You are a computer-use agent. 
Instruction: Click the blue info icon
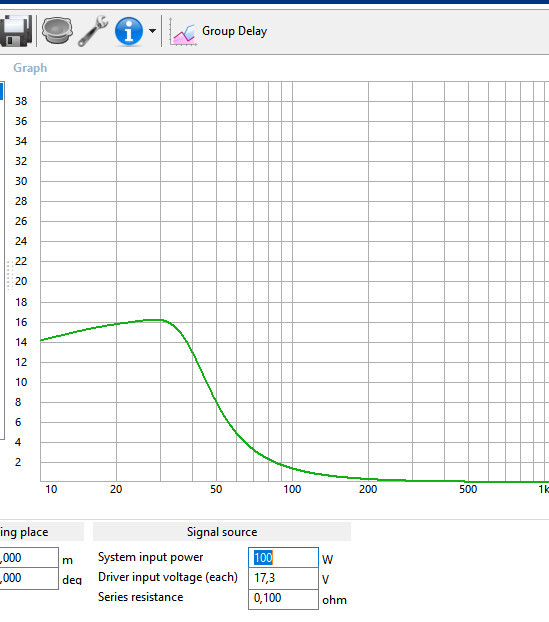click(x=129, y=31)
